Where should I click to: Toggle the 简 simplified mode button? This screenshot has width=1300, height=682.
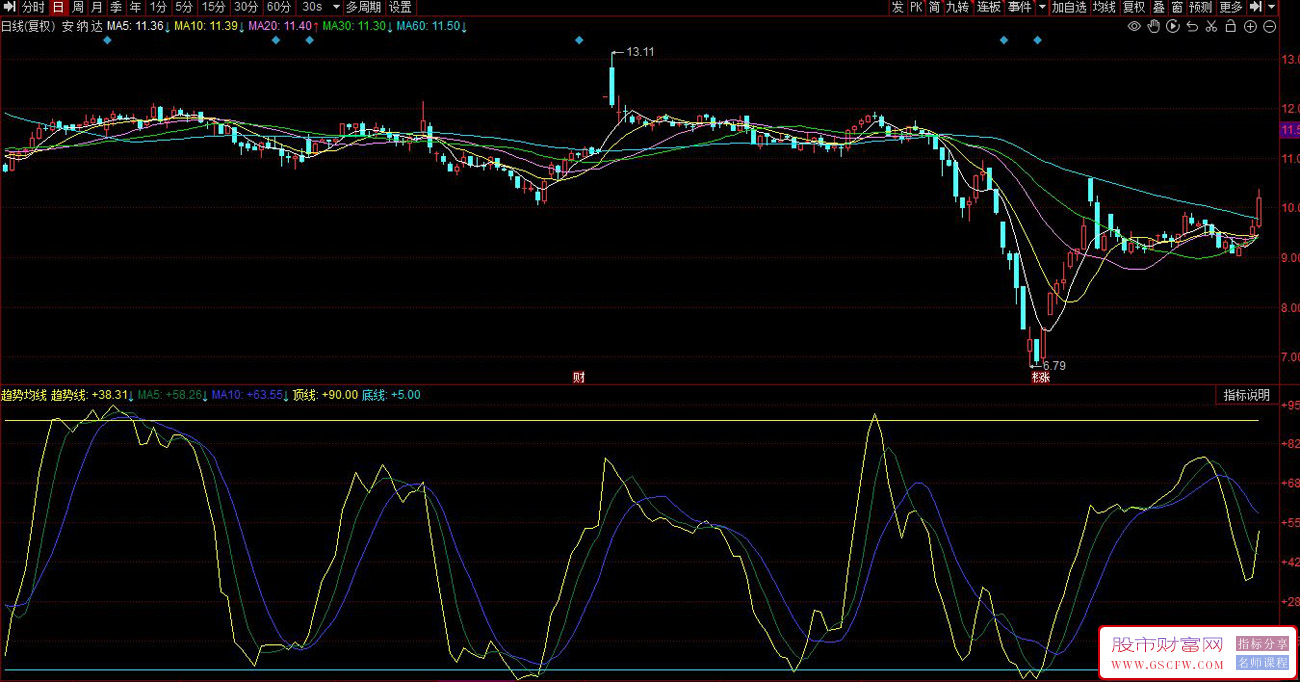point(934,7)
